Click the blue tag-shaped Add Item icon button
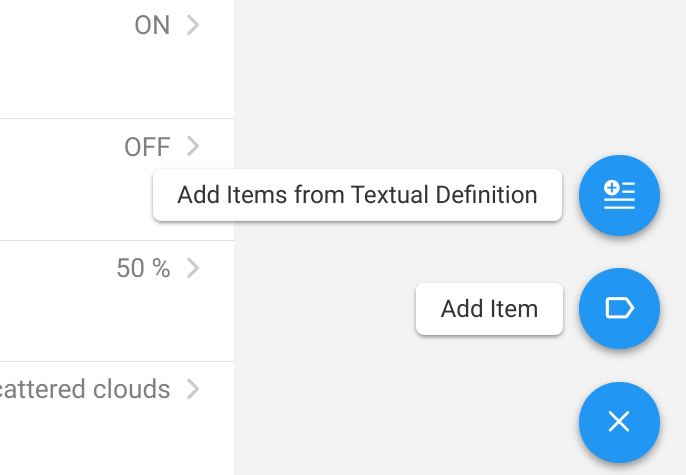This screenshot has height=475, width=686. pyautogui.click(x=619, y=309)
